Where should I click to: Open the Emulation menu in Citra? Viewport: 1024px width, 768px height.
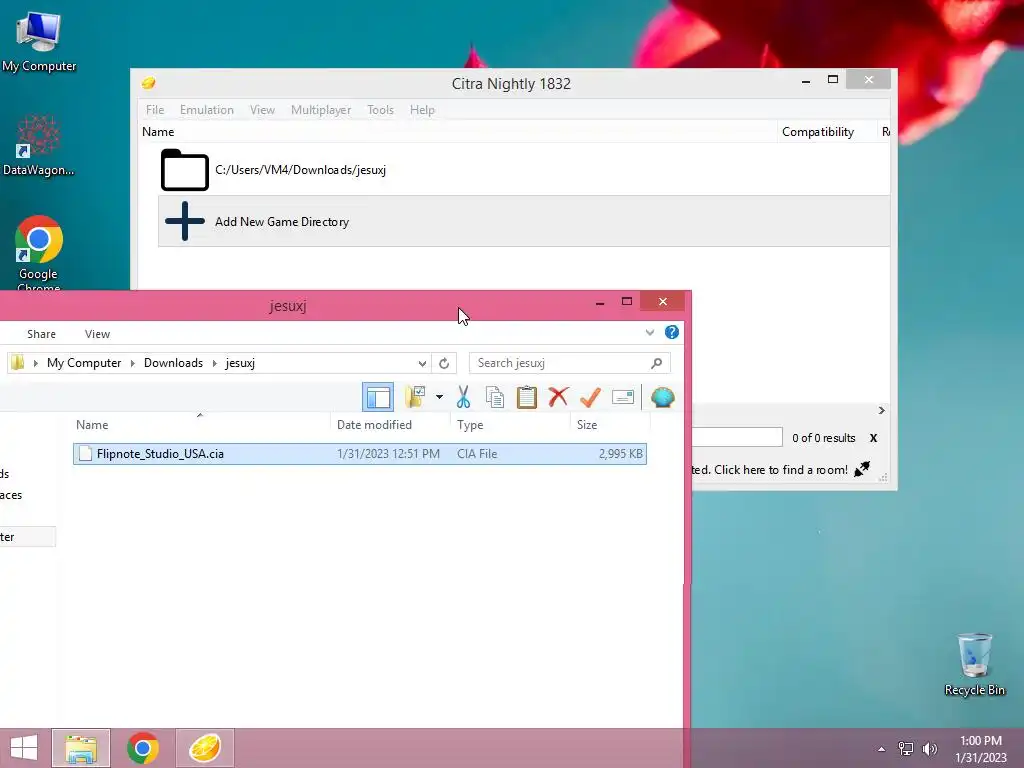tap(206, 110)
